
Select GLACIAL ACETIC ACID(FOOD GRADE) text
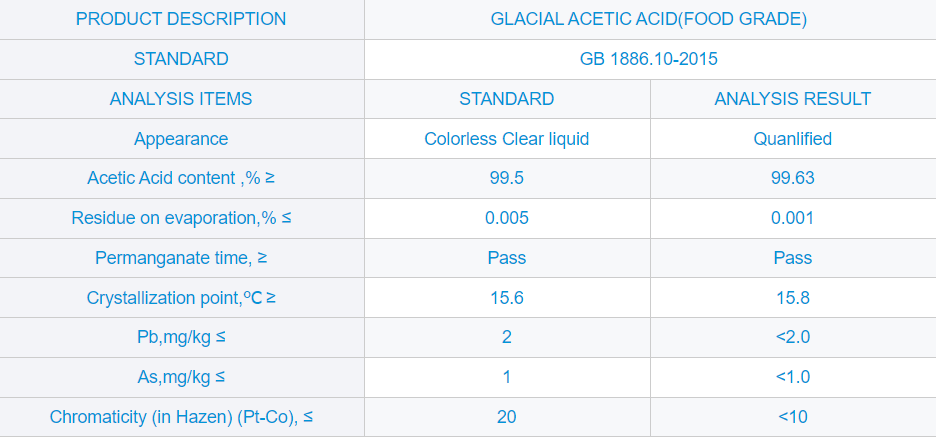coord(649,19)
